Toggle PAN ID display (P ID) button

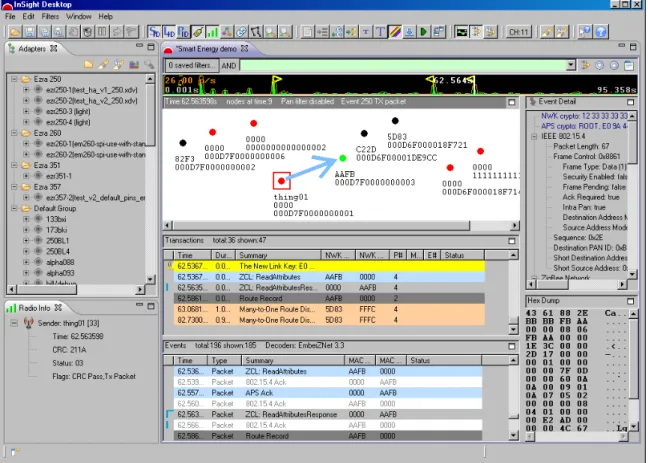click(x=183, y=32)
